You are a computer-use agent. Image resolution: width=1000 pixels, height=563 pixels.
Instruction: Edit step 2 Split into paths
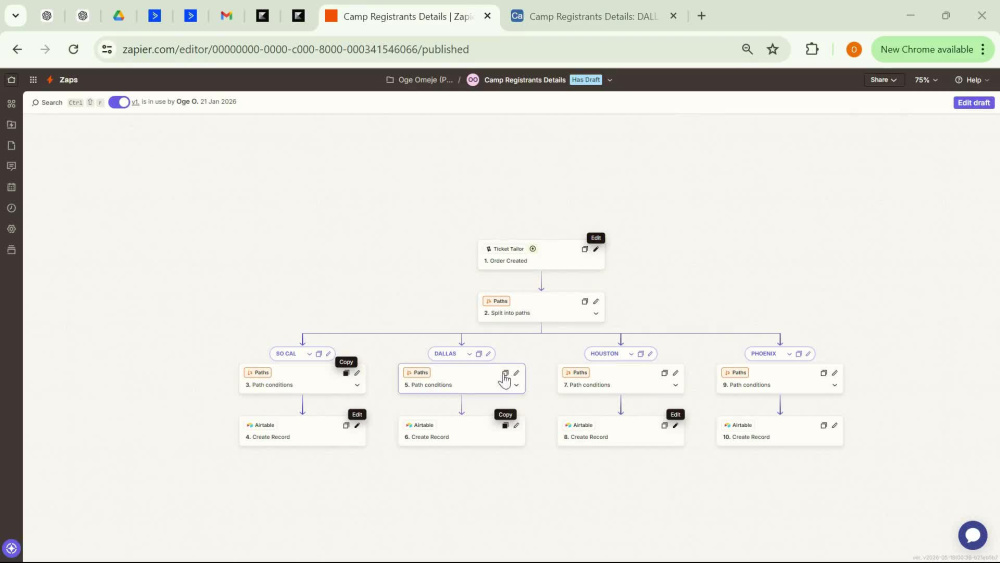(x=596, y=302)
